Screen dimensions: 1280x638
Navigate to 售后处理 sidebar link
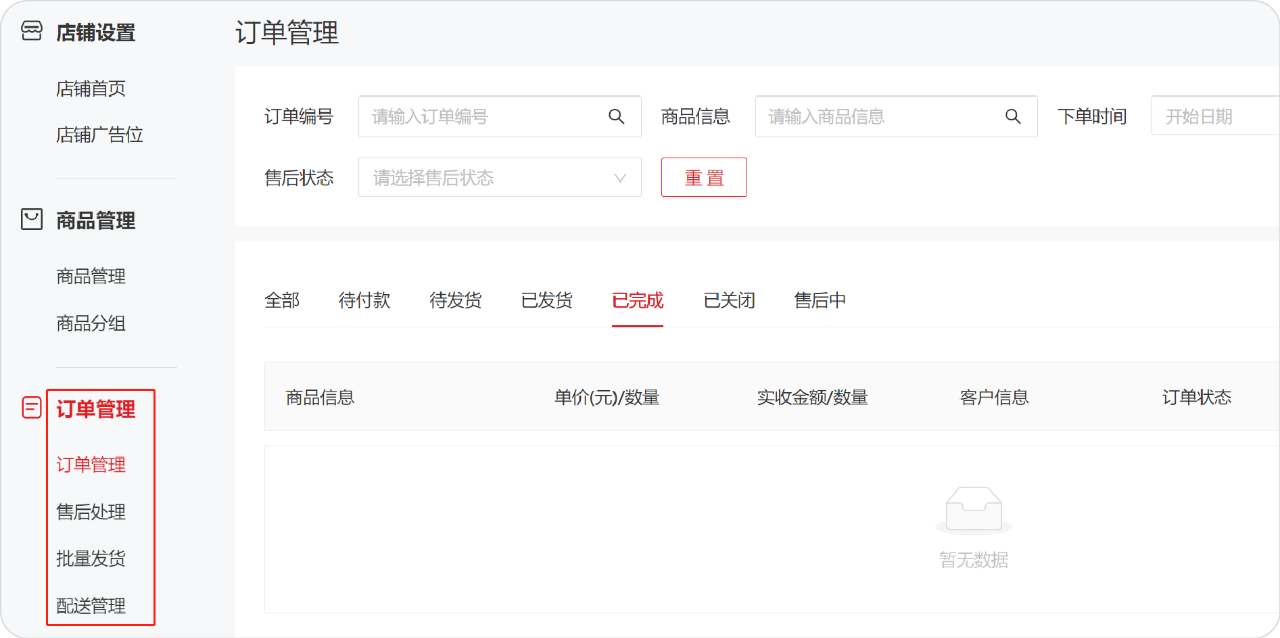pyautogui.click(x=91, y=512)
